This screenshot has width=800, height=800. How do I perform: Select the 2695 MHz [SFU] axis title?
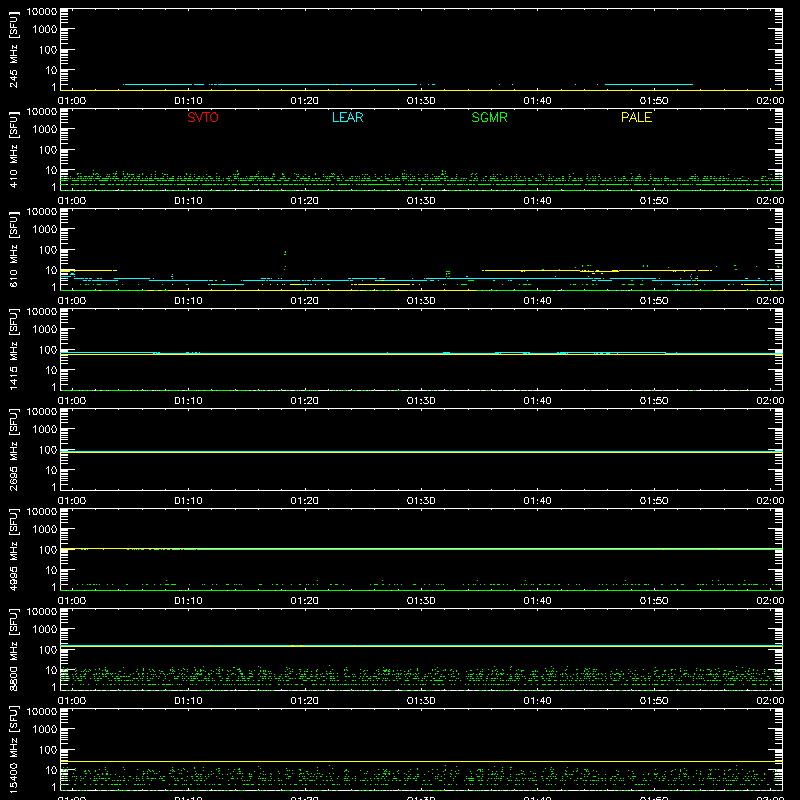click(13, 449)
